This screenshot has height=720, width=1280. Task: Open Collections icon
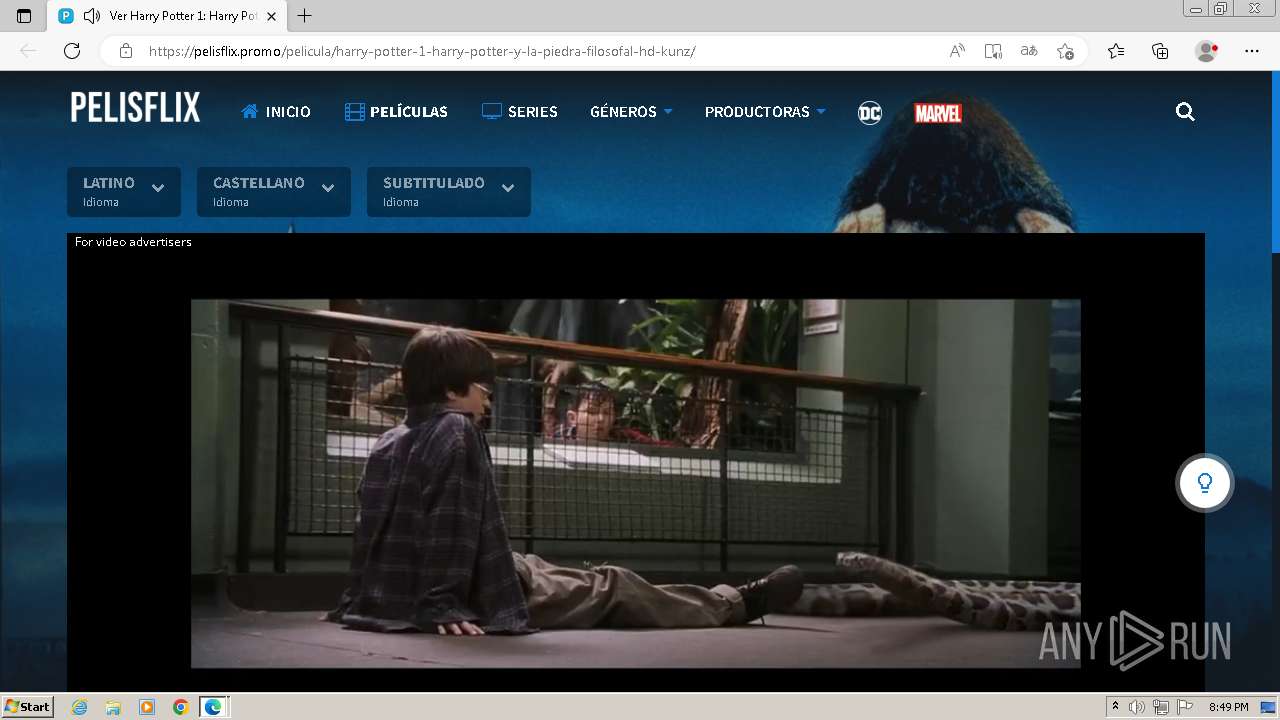click(x=1160, y=51)
